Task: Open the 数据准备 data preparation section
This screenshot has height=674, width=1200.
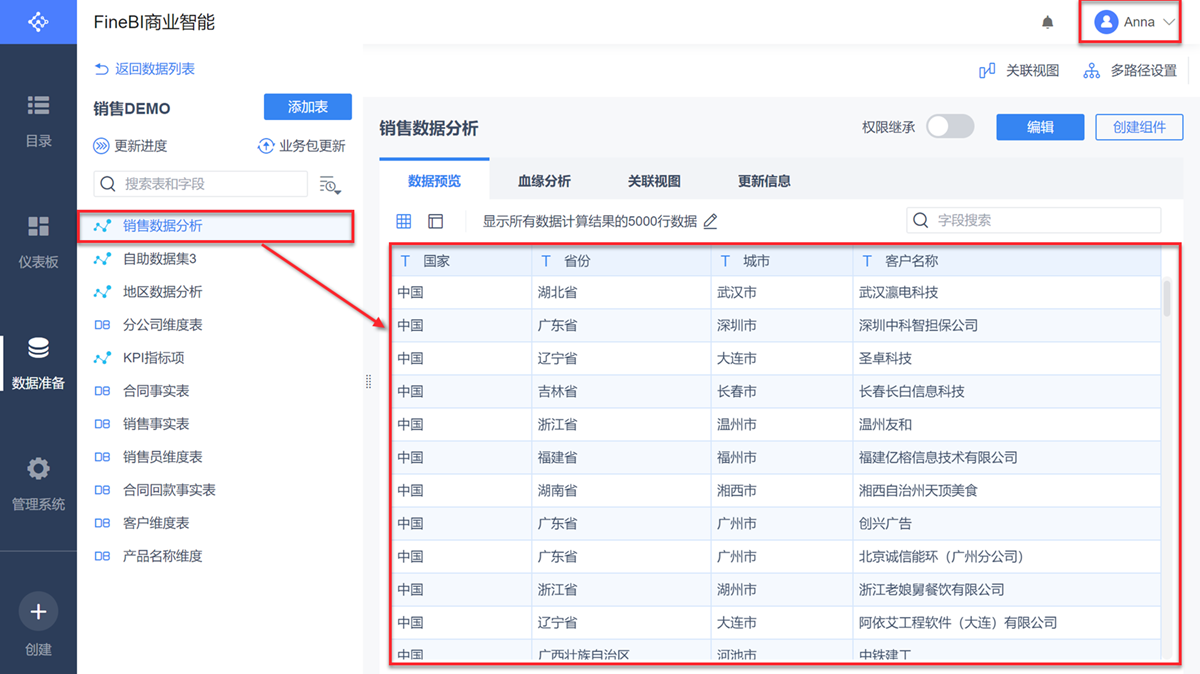Action: 38,363
